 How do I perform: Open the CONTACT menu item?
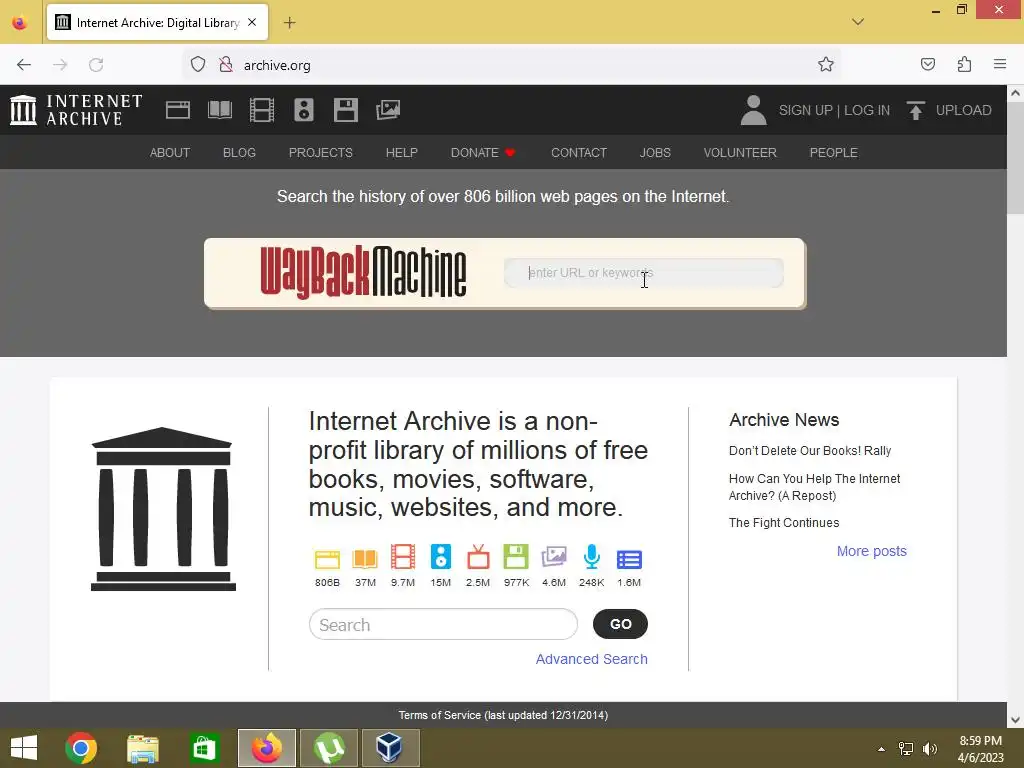pyautogui.click(x=579, y=153)
